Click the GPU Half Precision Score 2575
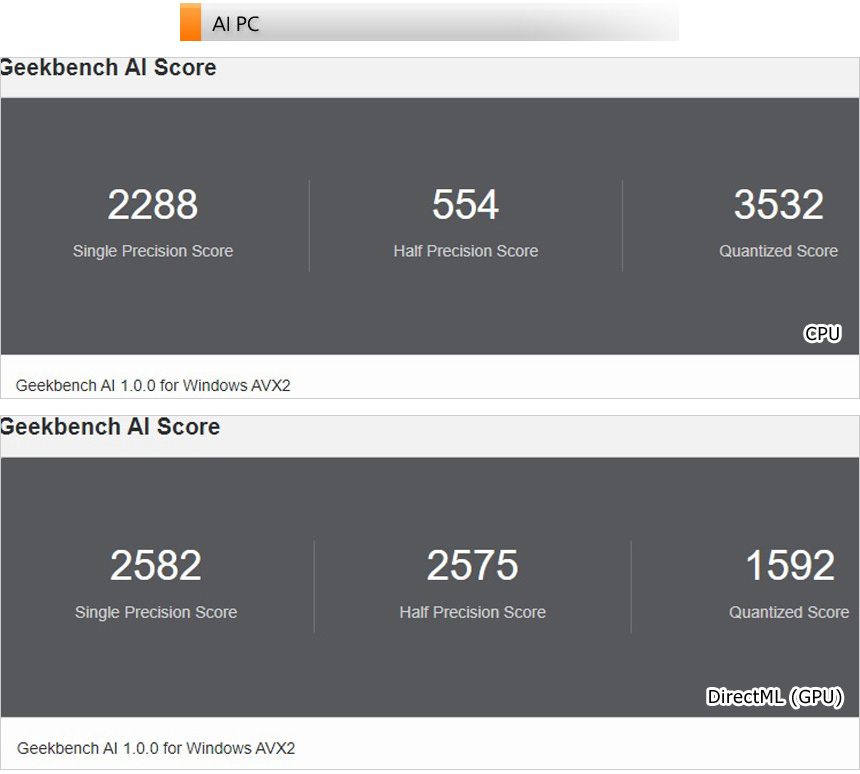The width and height of the screenshot is (860, 774). pyautogui.click(x=472, y=566)
